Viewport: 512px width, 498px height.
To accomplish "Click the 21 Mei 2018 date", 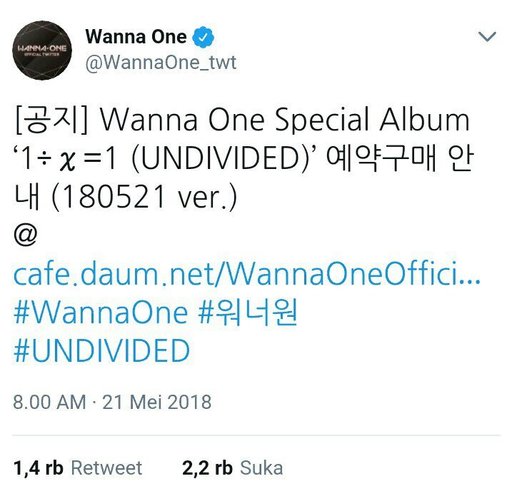I will [157, 402].
